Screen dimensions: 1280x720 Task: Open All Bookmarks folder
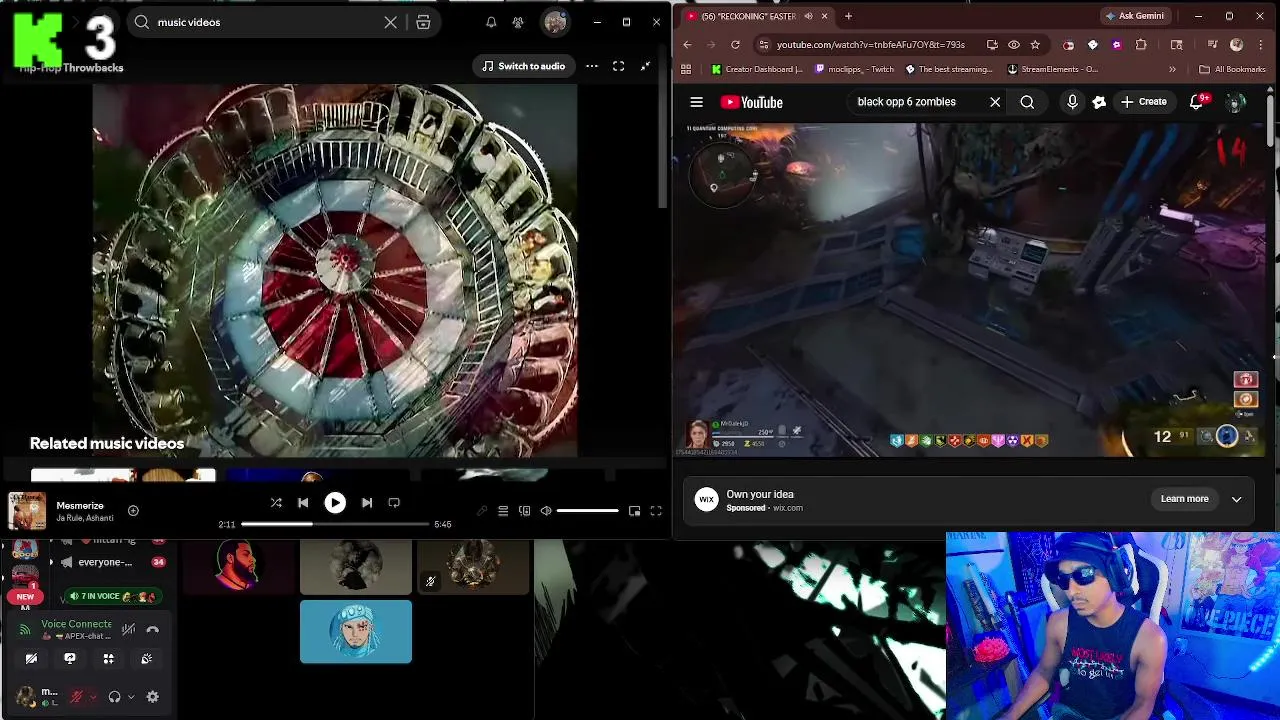[1232, 69]
